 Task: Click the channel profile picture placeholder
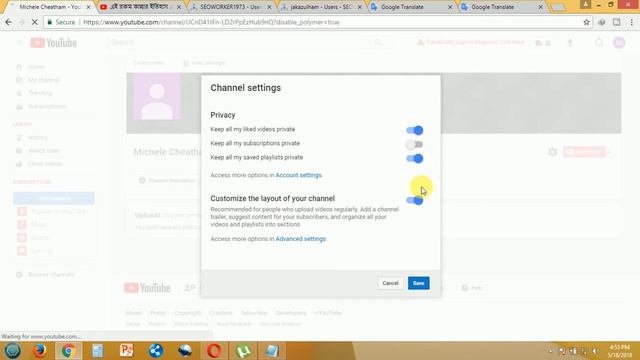tap(157, 97)
